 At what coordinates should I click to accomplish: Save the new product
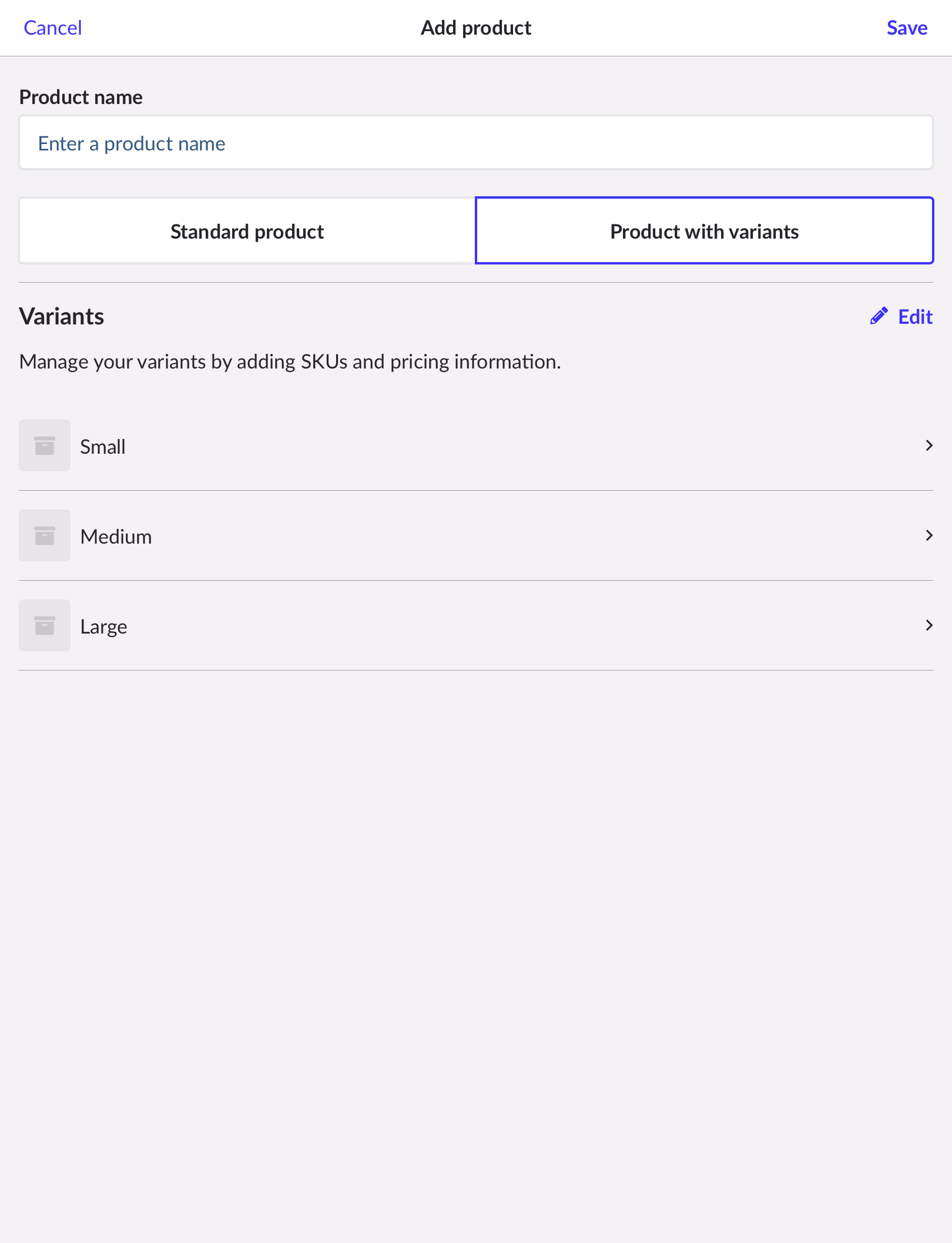[x=907, y=28]
